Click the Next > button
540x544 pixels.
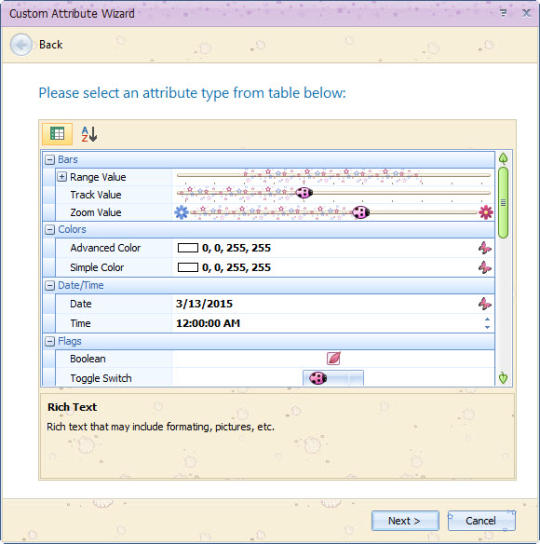click(x=405, y=520)
